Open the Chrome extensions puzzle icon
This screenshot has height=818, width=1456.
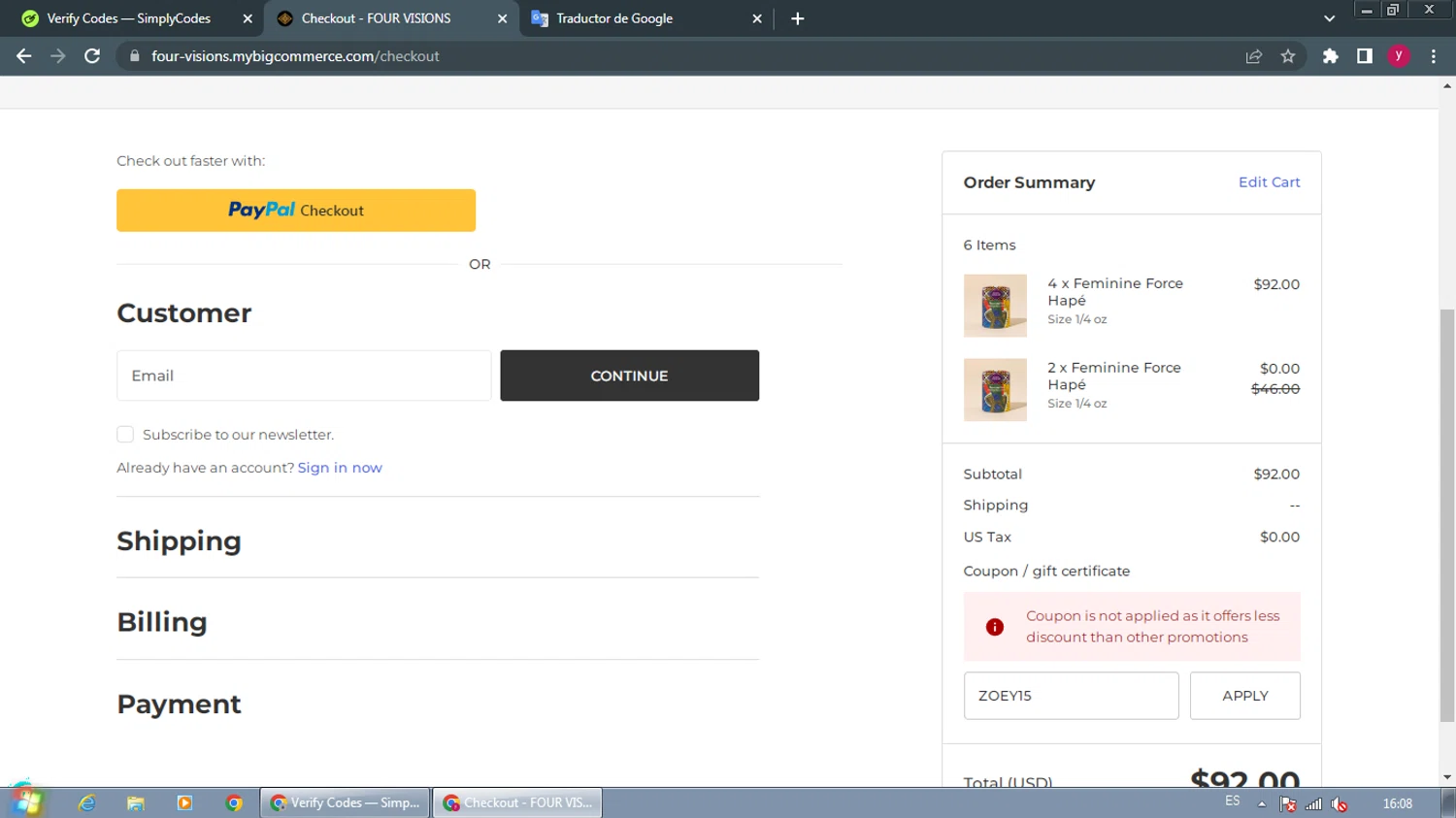pyautogui.click(x=1331, y=56)
